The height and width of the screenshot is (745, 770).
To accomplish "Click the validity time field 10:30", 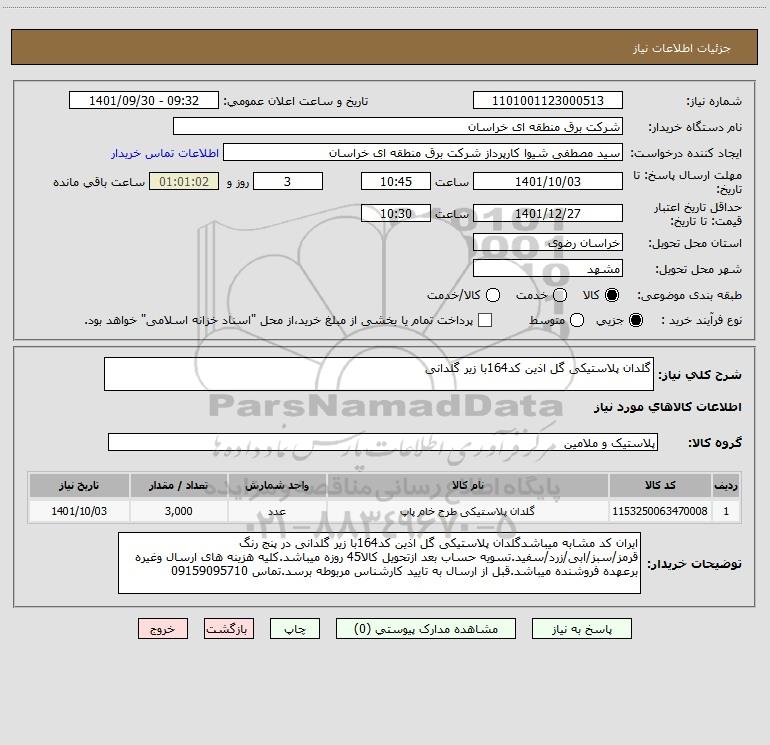I will 396,213.
